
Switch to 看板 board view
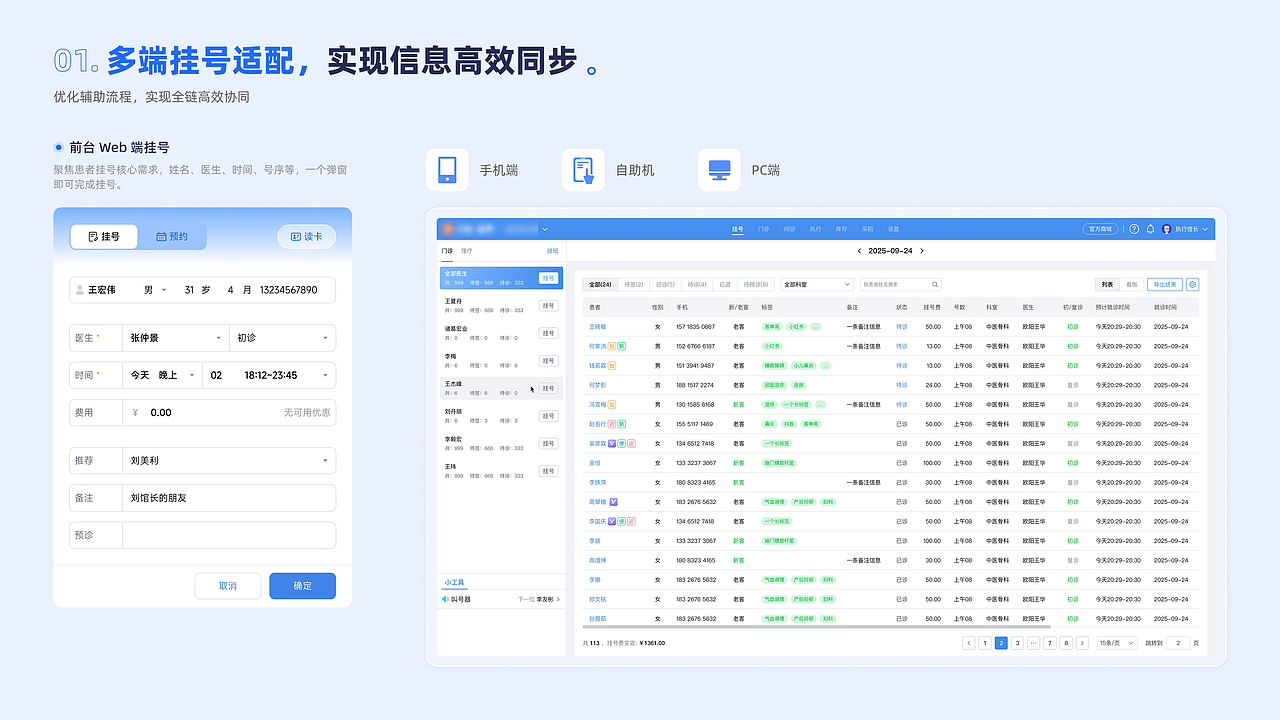pyautogui.click(x=1130, y=284)
